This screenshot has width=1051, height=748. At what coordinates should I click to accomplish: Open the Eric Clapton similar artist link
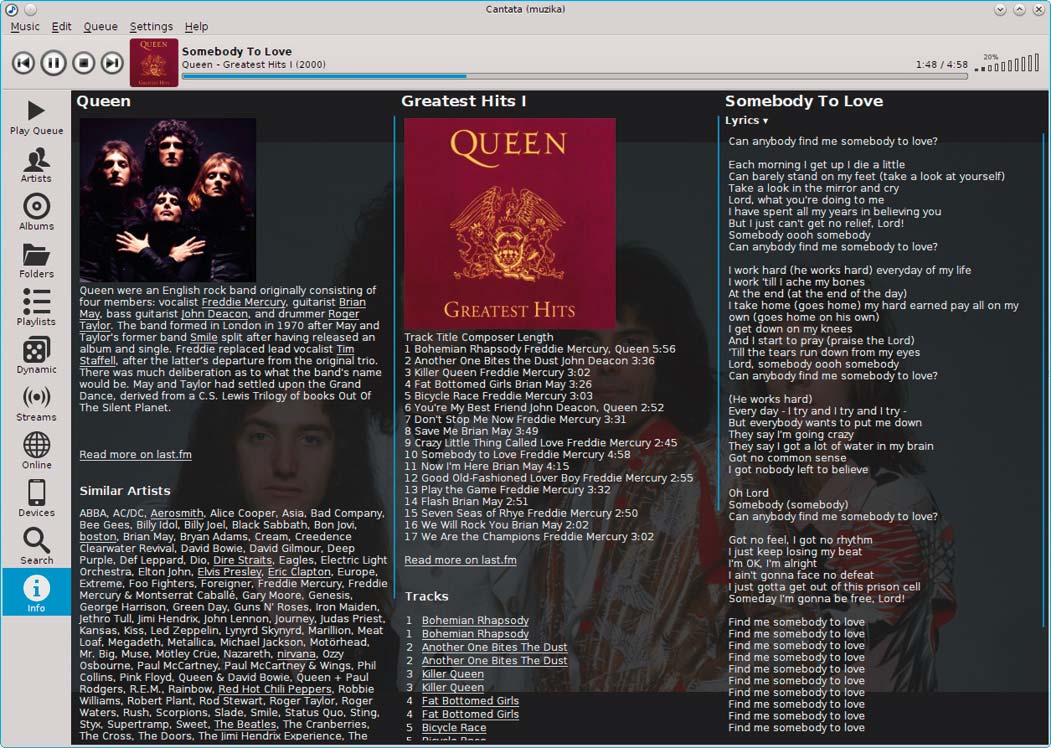[x=299, y=572]
